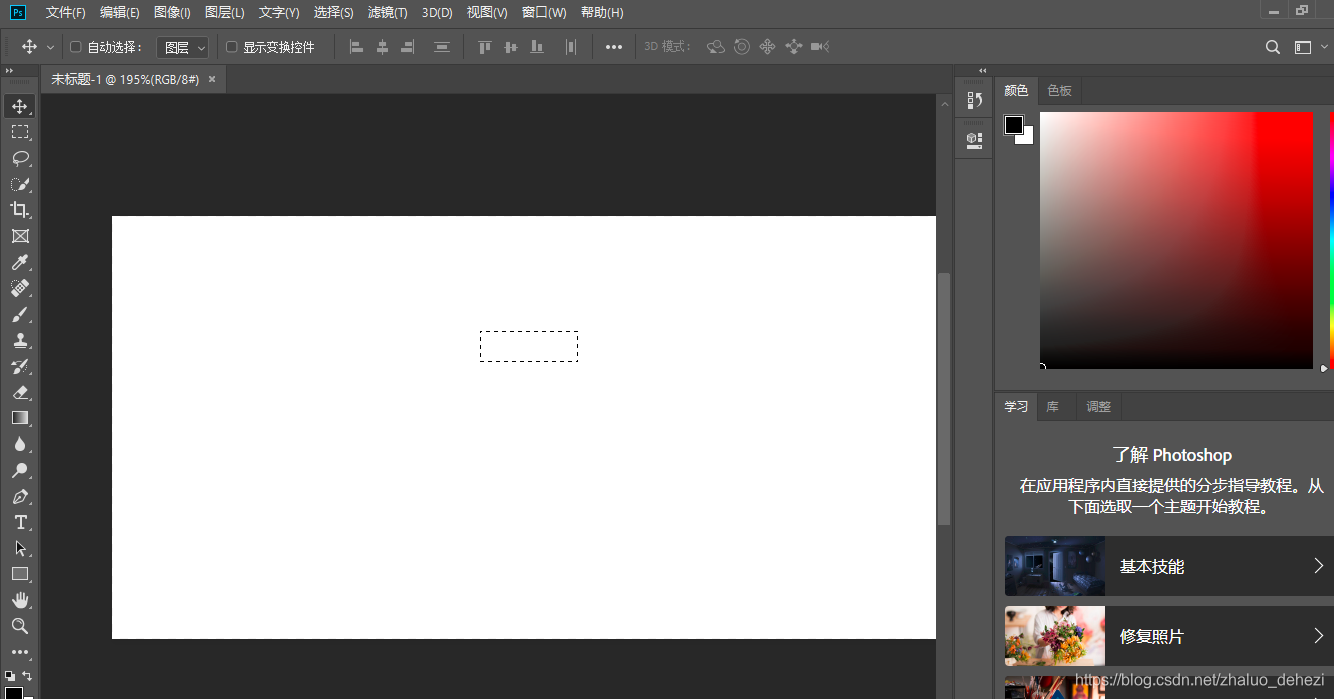The width and height of the screenshot is (1334, 699).
Task: Select the History Brush tool
Action: point(20,366)
